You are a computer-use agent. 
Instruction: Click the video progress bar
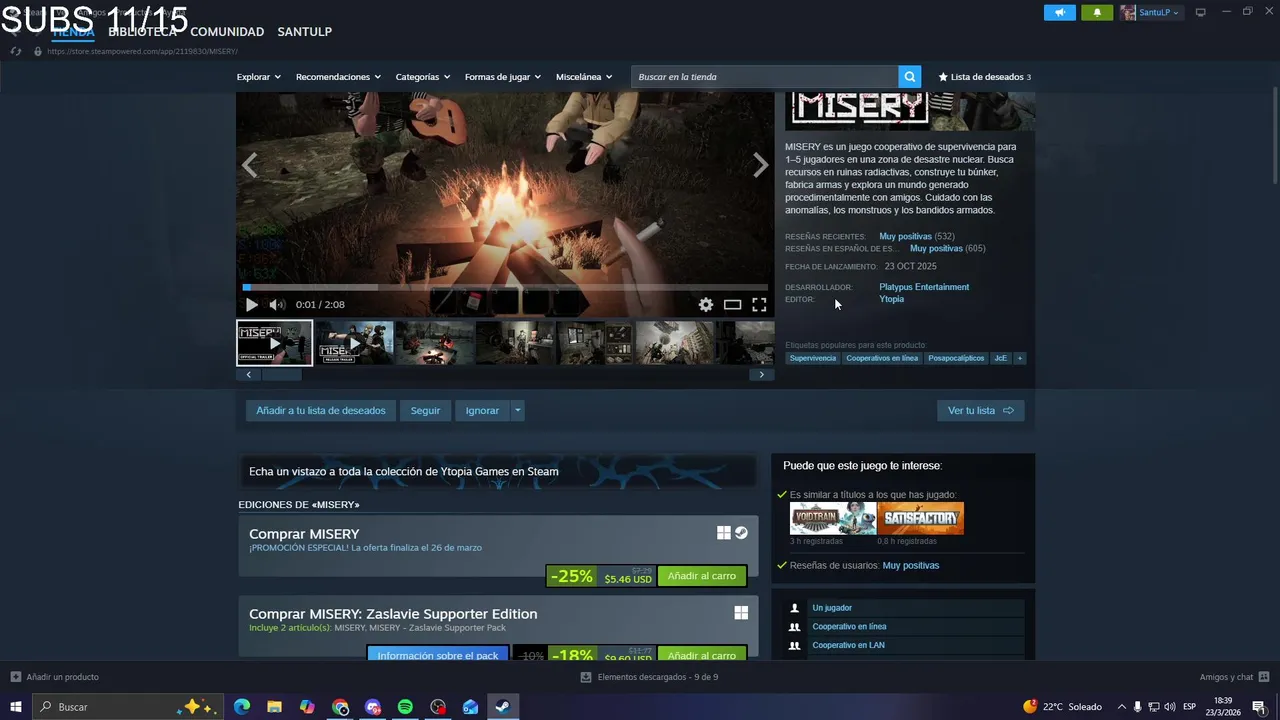point(505,288)
